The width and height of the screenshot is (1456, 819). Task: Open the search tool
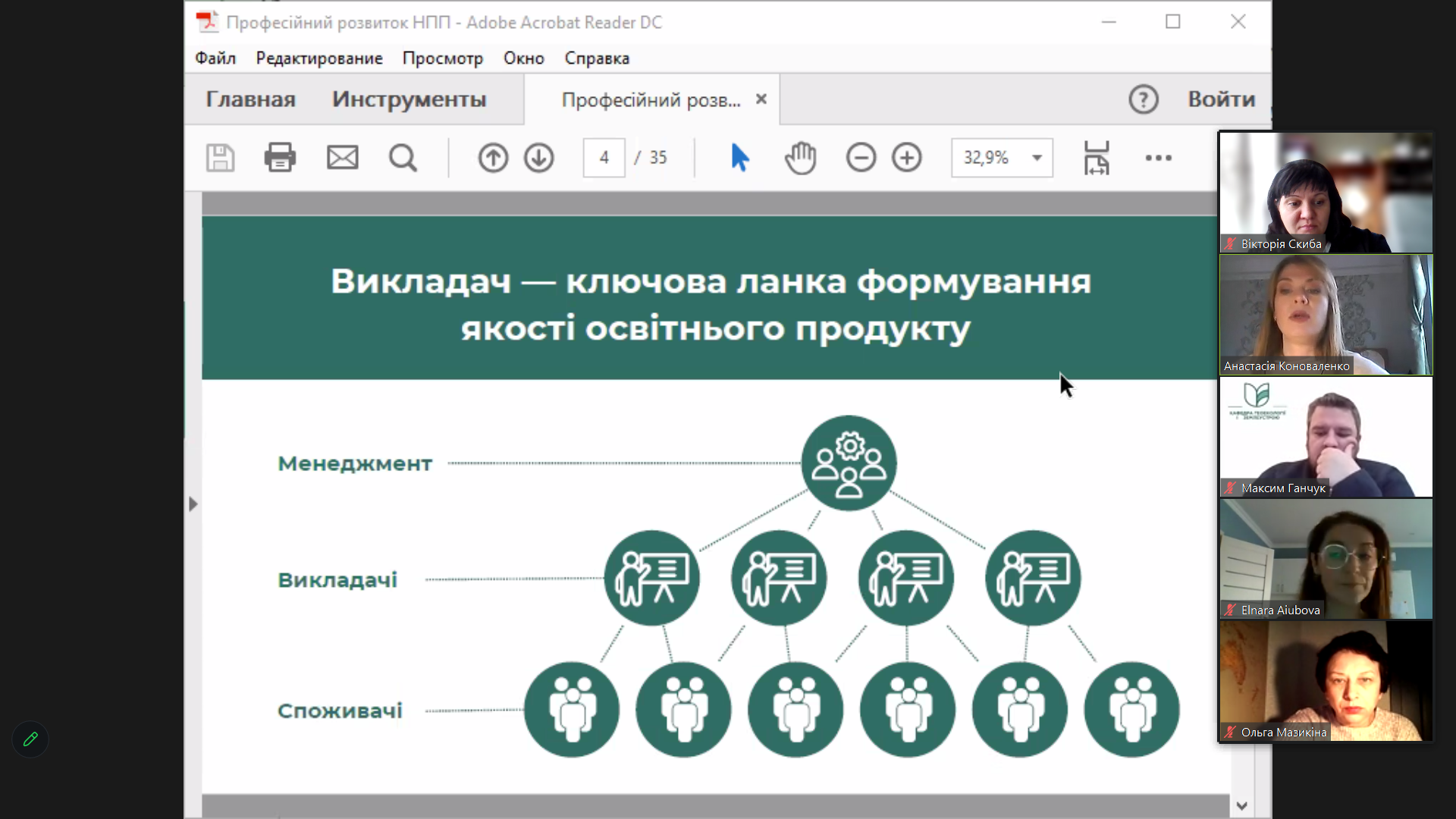403,158
